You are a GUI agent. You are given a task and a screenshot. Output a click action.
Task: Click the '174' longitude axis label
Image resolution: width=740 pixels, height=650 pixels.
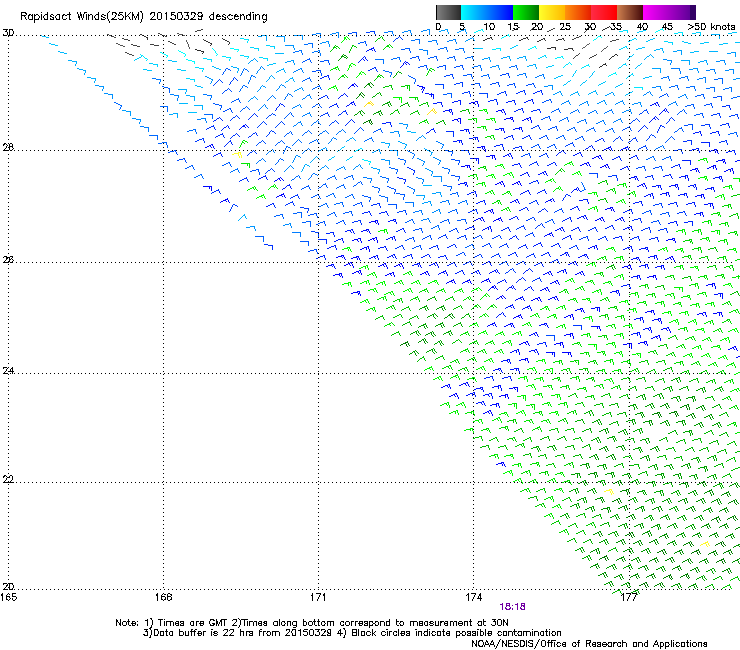(473, 597)
